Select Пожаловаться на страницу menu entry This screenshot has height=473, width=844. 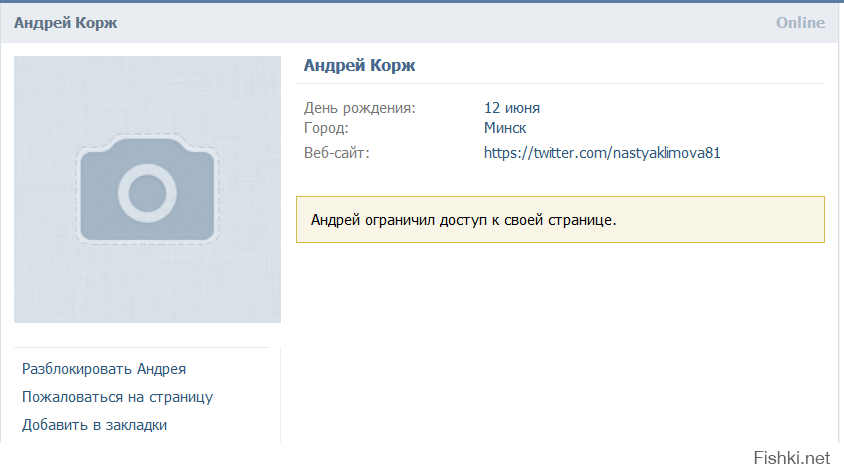[x=117, y=397]
